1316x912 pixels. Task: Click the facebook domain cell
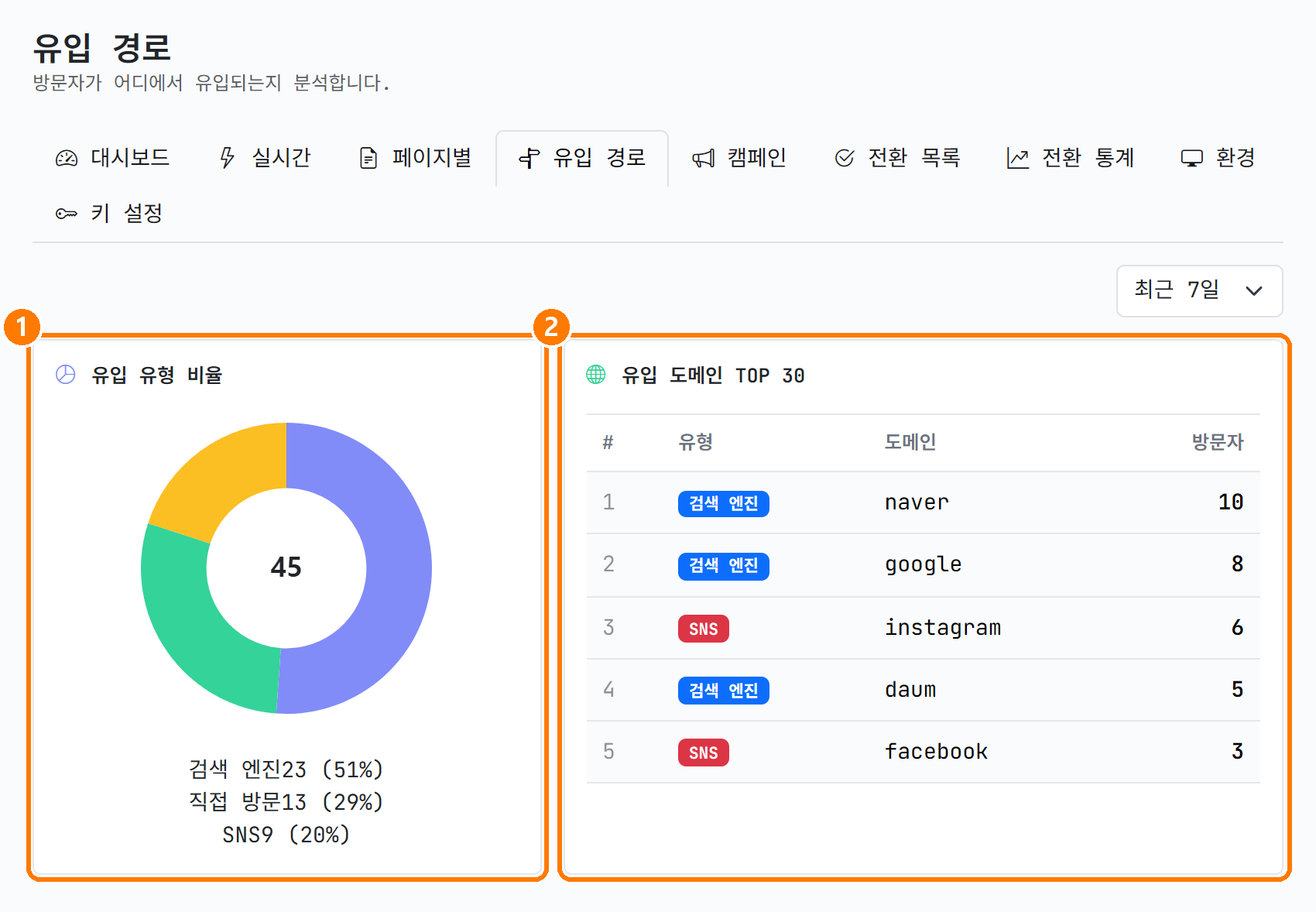937,751
